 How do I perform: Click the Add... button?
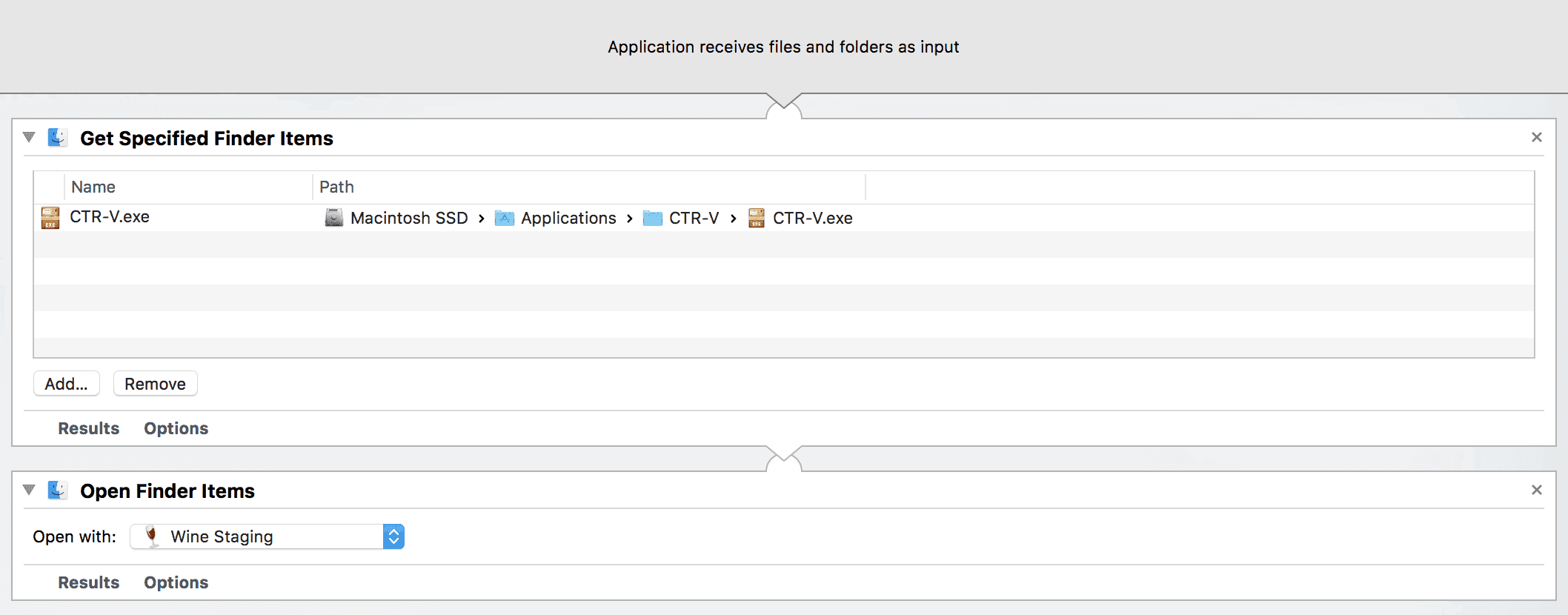[x=67, y=384]
